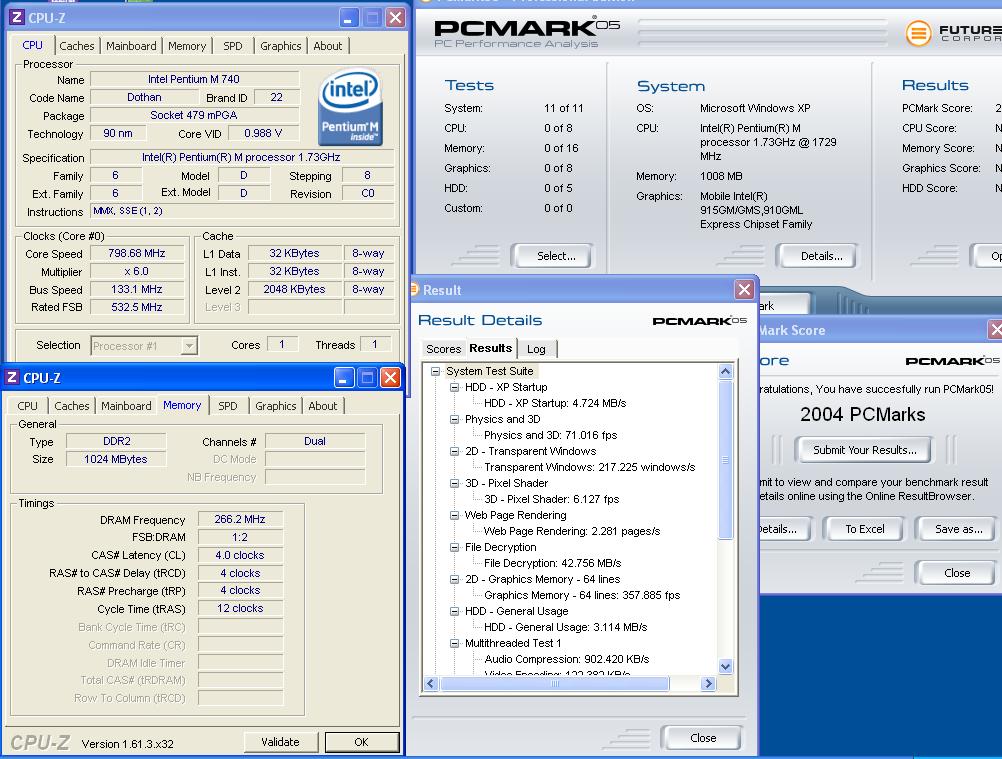Close the lower CPU-Z Memory window
The width and height of the screenshot is (1002, 759).
point(390,378)
